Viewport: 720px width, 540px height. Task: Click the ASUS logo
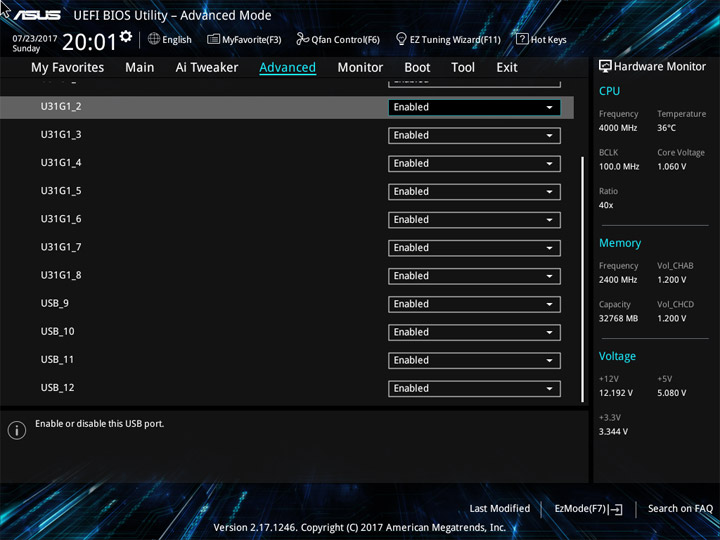click(x=37, y=15)
